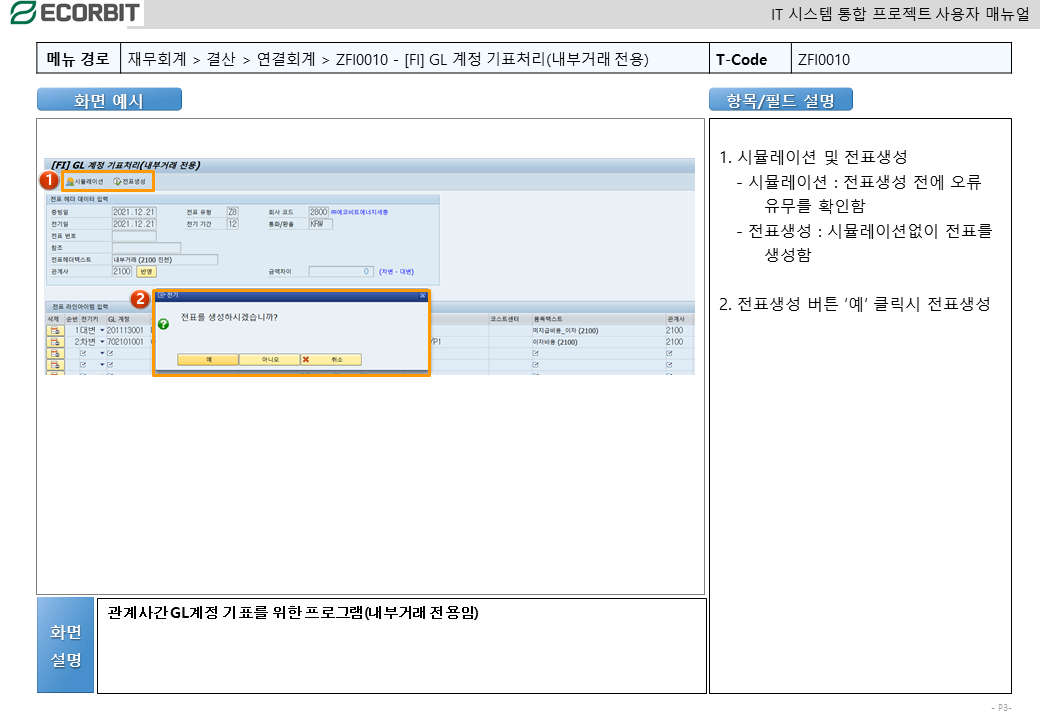Click delete row icon for line 2

tap(53, 342)
